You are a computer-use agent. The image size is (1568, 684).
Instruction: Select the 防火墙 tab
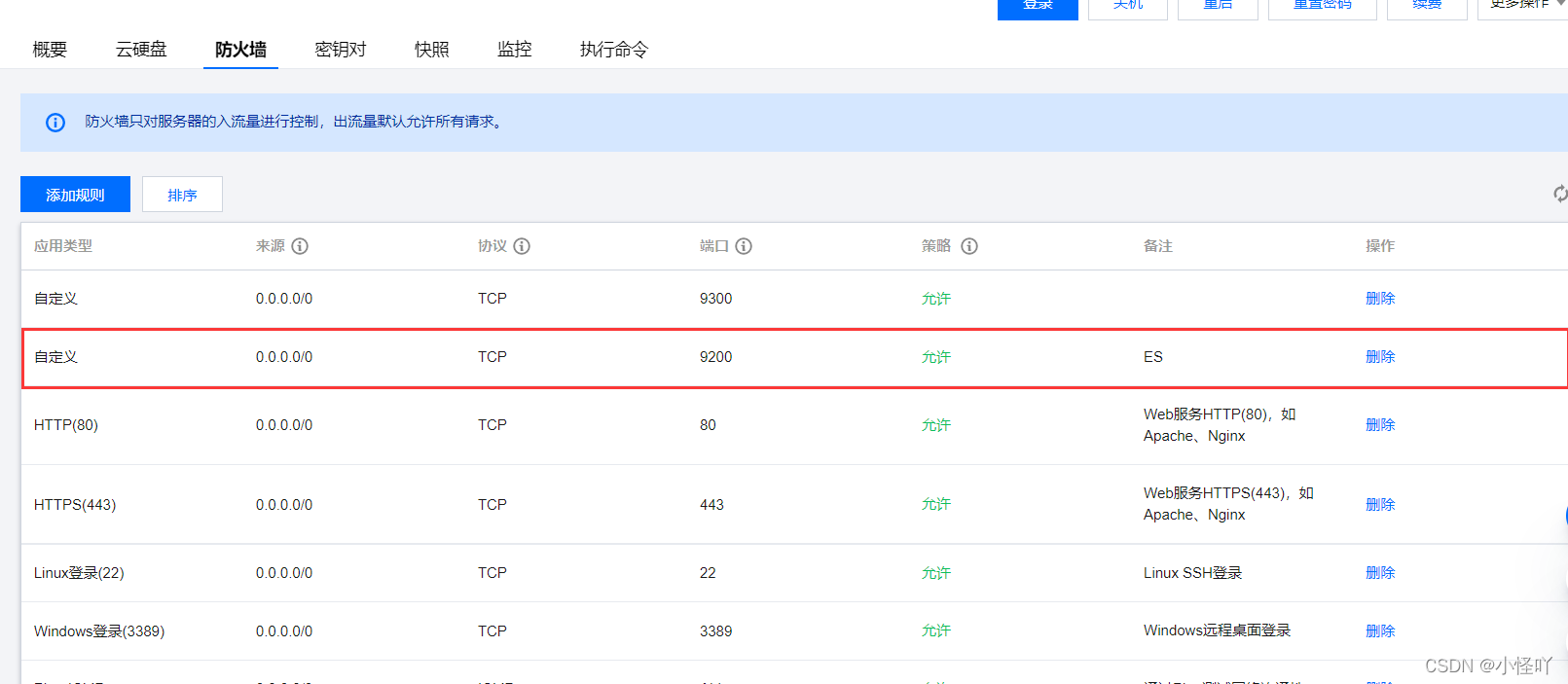[x=240, y=50]
